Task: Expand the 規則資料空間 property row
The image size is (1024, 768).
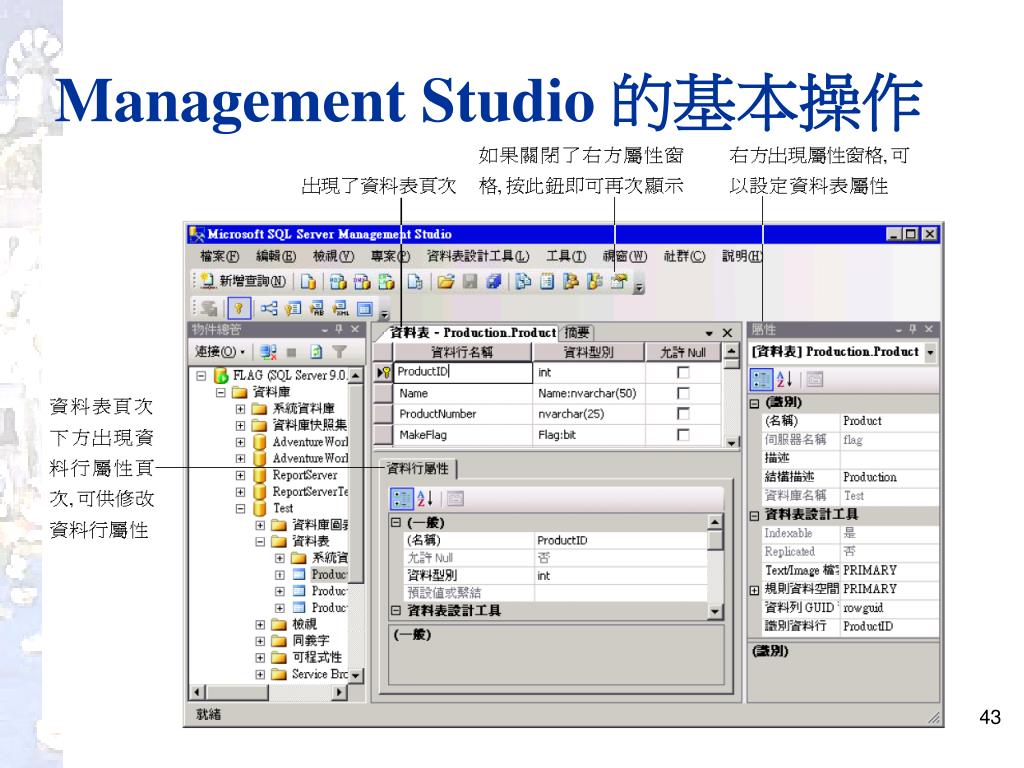Action: [755, 590]
